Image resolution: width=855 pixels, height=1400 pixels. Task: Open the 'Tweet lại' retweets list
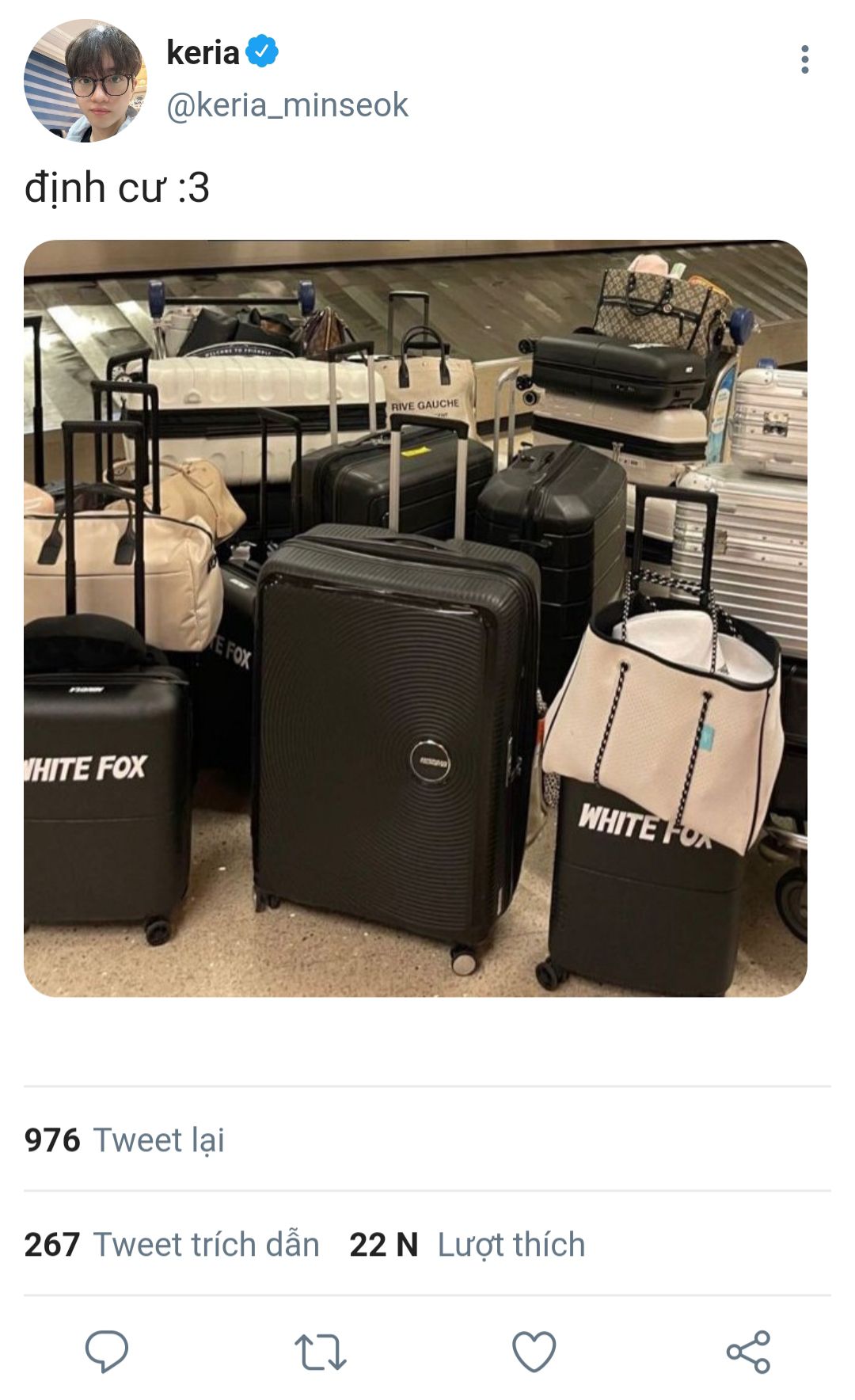pyautogui.click(x=159, y=1141)
